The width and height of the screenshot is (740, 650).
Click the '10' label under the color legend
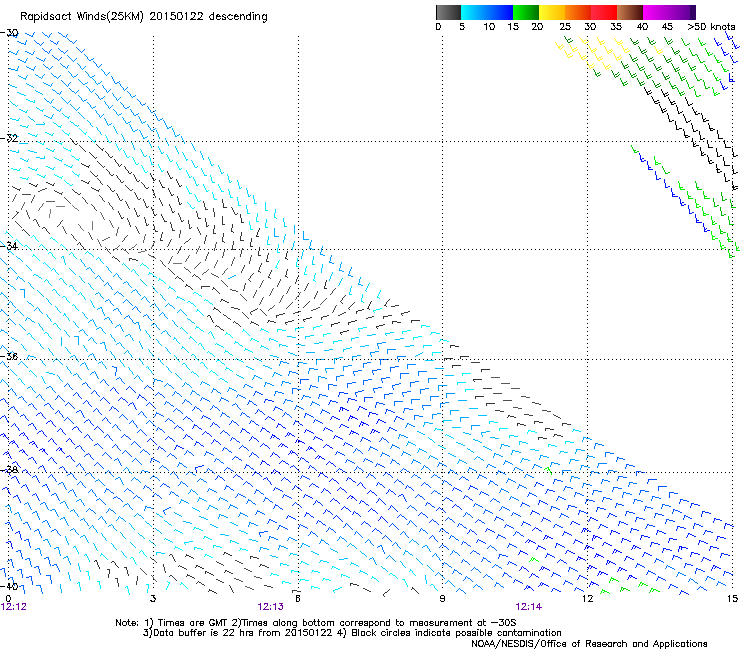(x=489, y=27)
